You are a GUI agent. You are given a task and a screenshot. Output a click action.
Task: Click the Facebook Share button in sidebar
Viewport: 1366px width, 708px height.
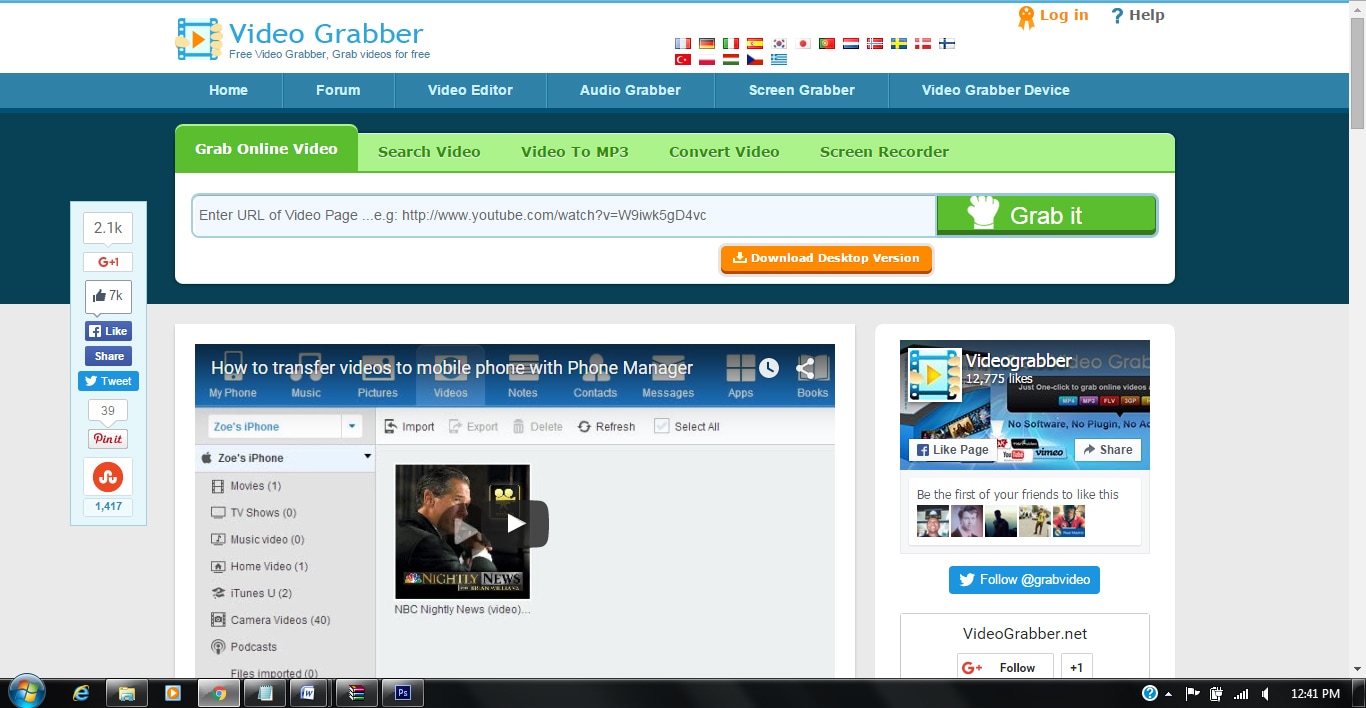pos(108,356)
